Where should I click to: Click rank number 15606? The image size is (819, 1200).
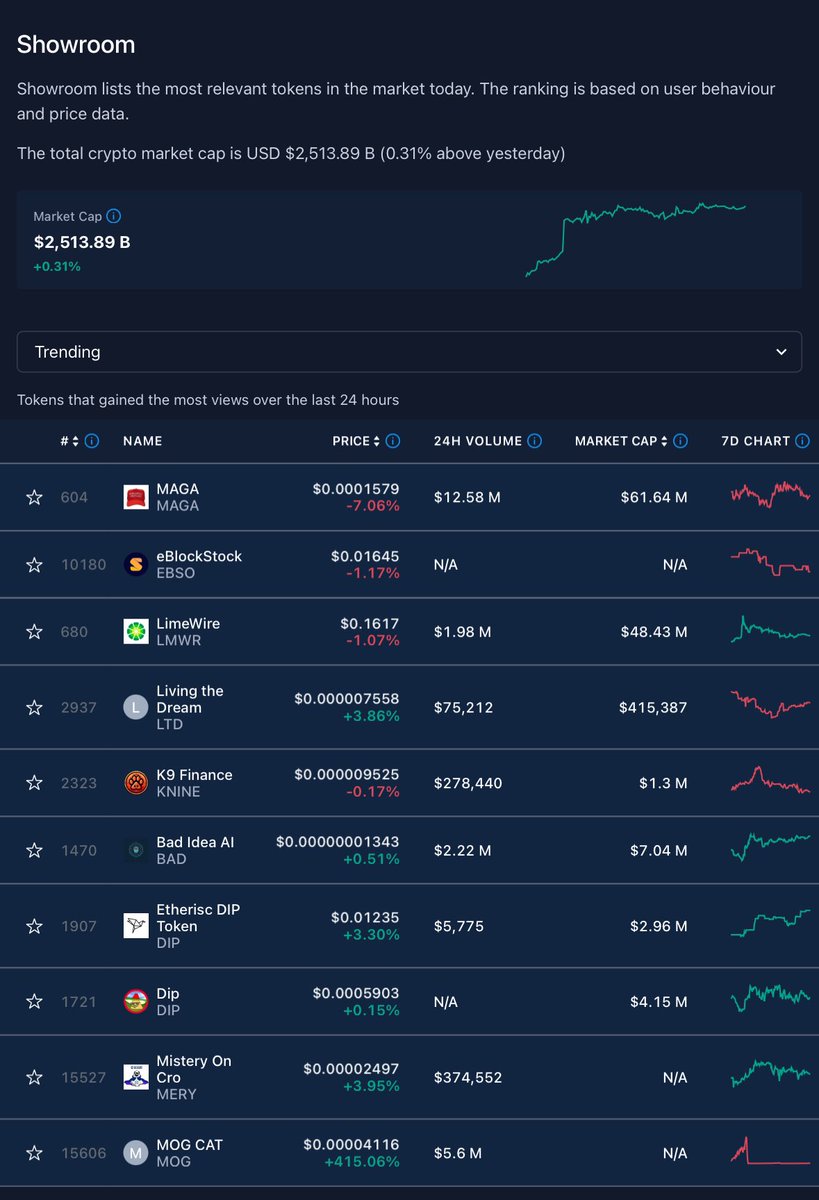point(84,1153)
